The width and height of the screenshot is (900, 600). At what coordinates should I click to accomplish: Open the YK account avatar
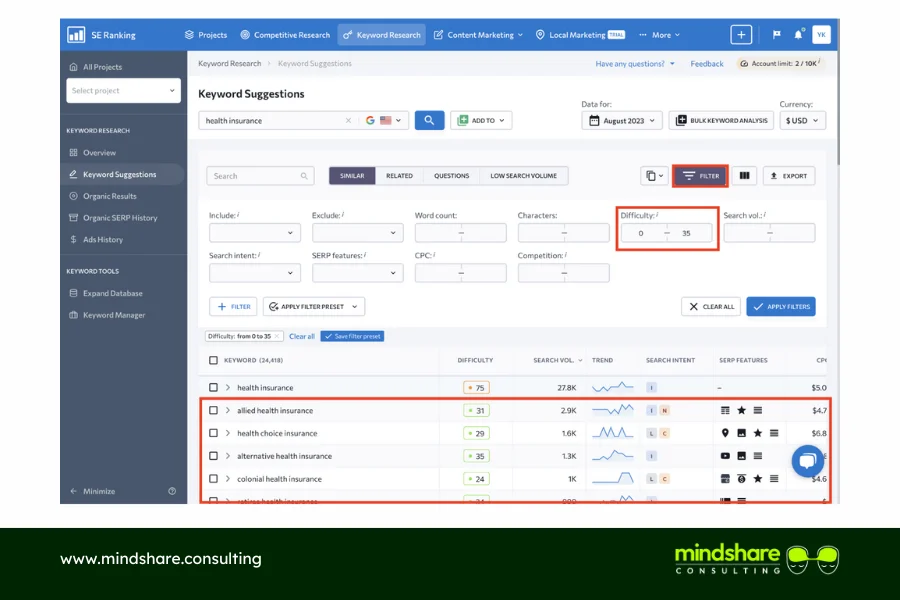pyautogui.click(x=821, y=34)
